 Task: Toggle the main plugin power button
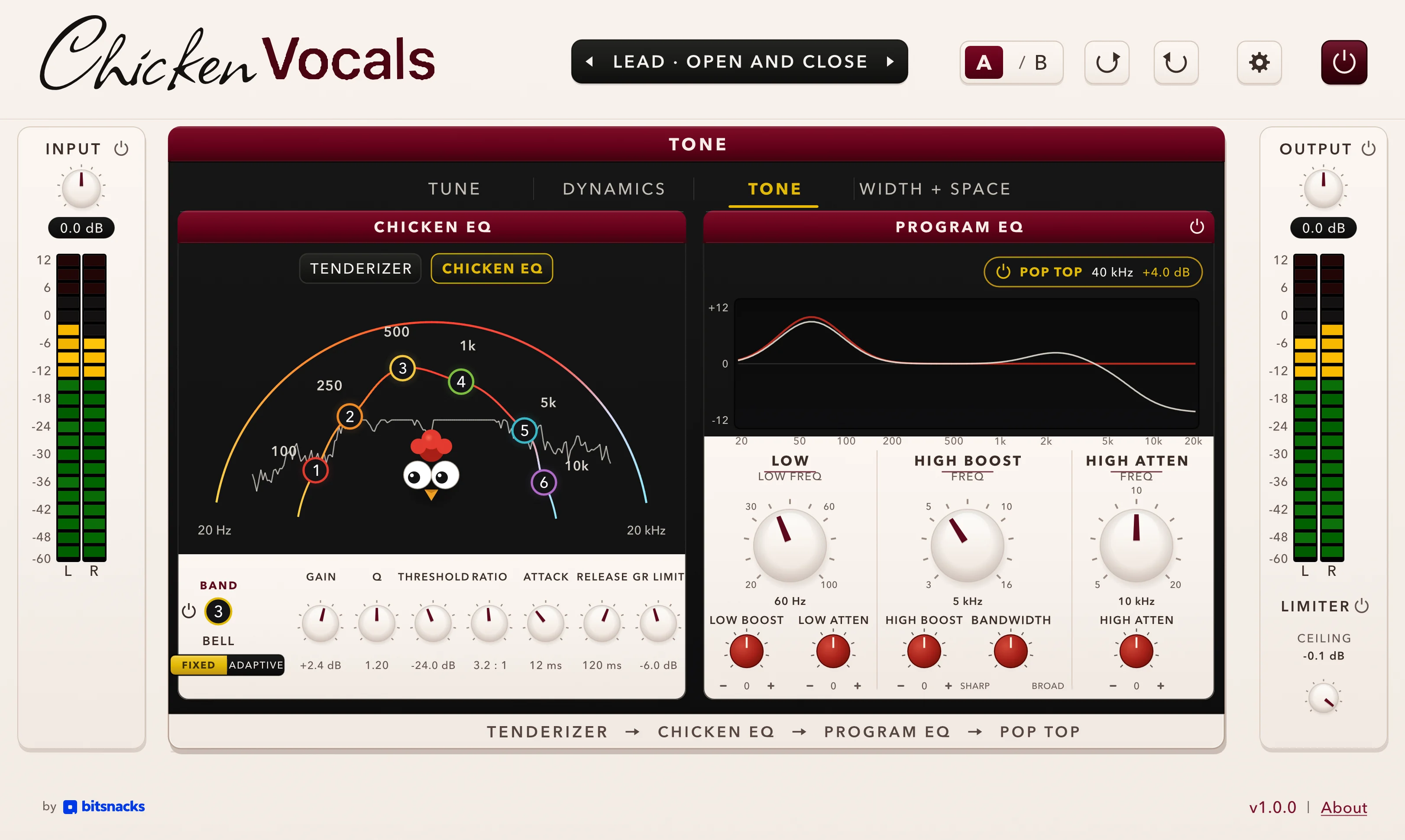tap(1344, 62)
